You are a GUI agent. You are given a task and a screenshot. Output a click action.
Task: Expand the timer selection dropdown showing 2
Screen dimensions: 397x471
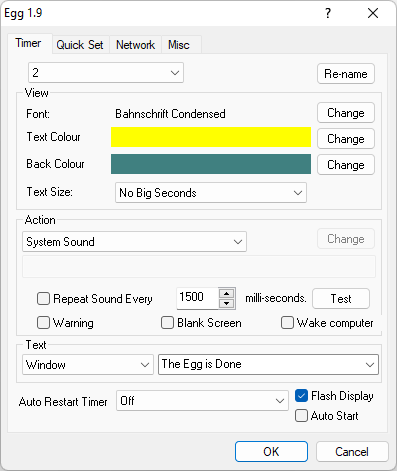coord(106,73)
